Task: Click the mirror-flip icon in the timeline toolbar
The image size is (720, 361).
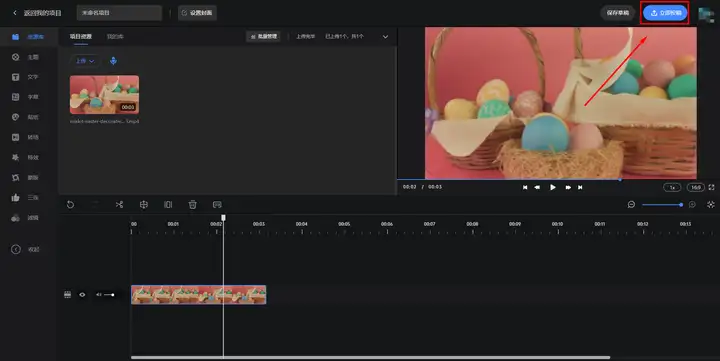Action: click(168, 205)
